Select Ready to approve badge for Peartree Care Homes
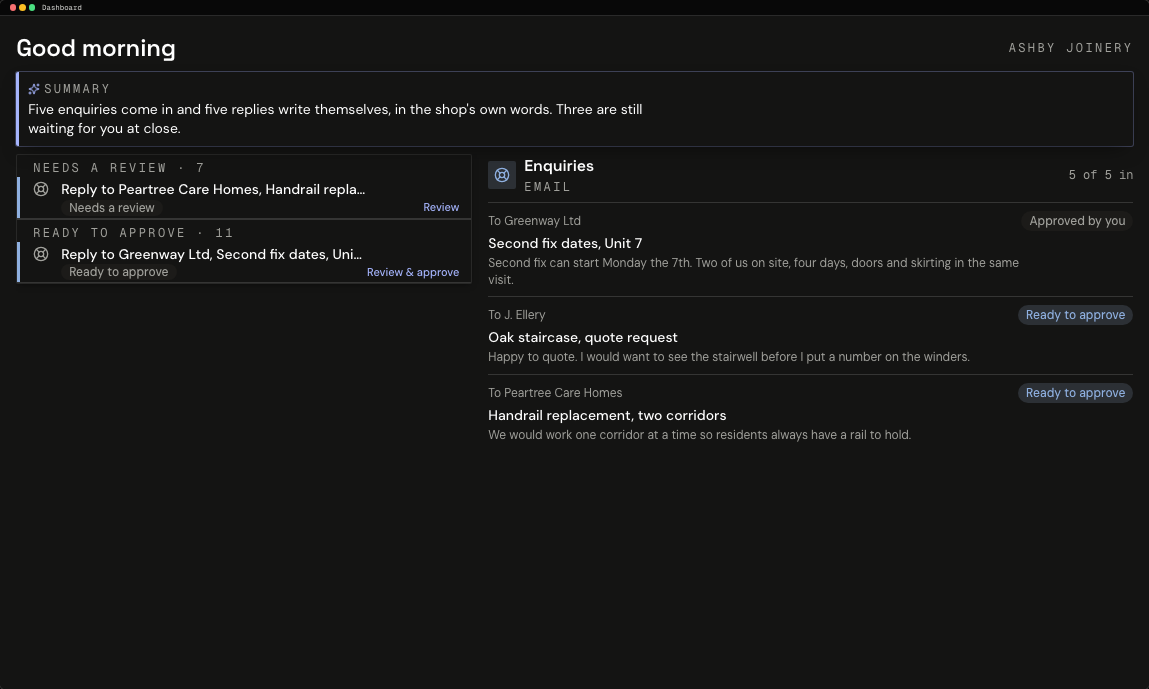The width and height of the screenshot is (1149, 689). 1075,393
